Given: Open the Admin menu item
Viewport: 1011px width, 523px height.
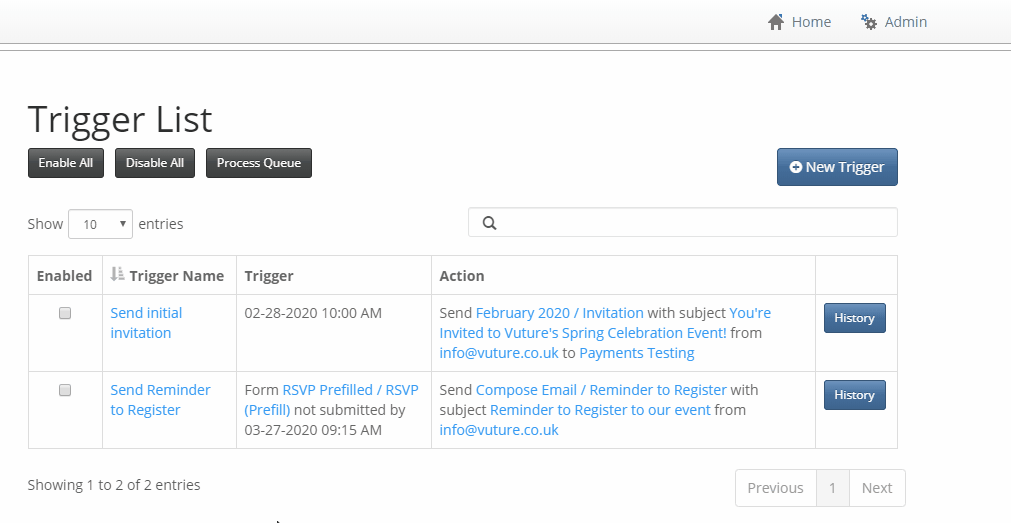Looking at the screenshot, I should click(x=894, y=22).
